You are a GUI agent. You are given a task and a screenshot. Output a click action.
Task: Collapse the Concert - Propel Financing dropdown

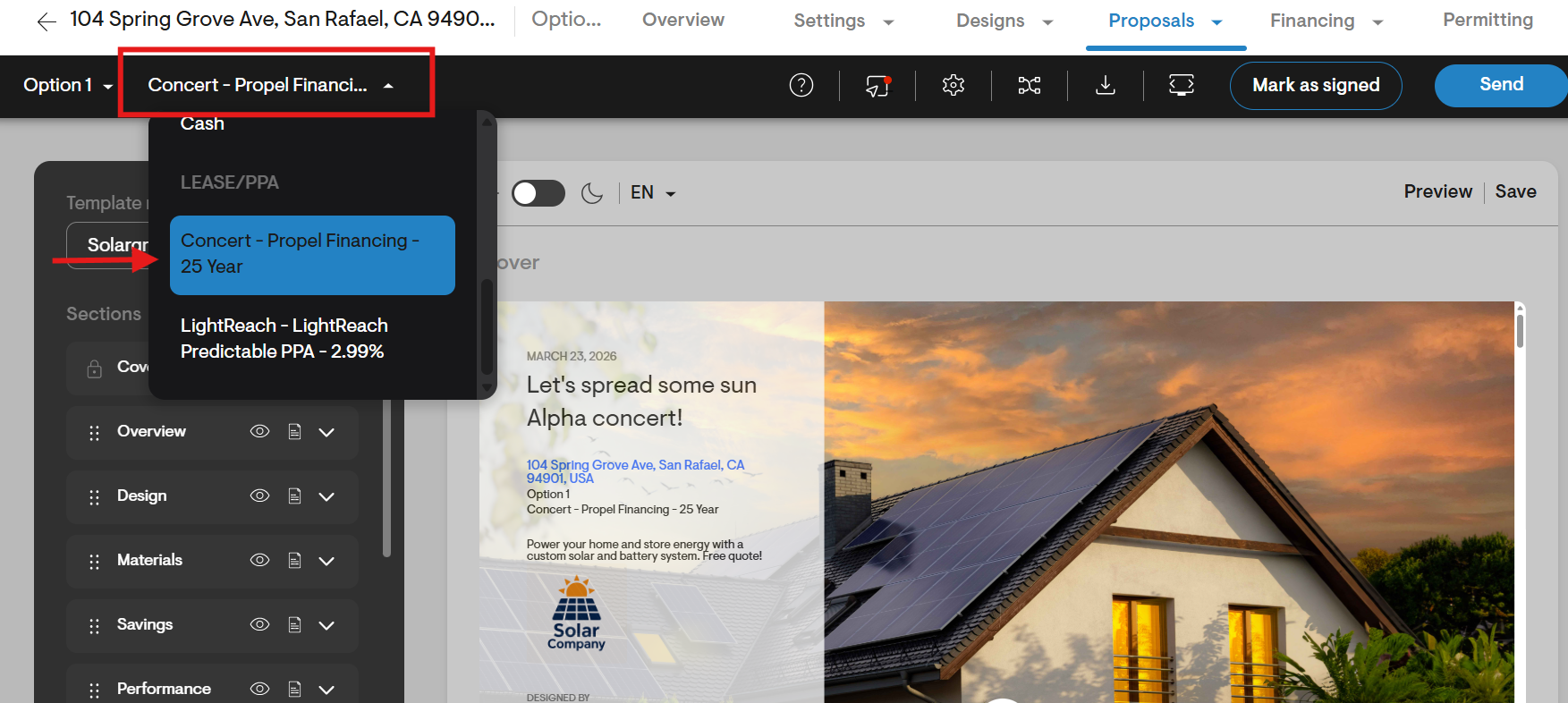[x=271, y=85]
